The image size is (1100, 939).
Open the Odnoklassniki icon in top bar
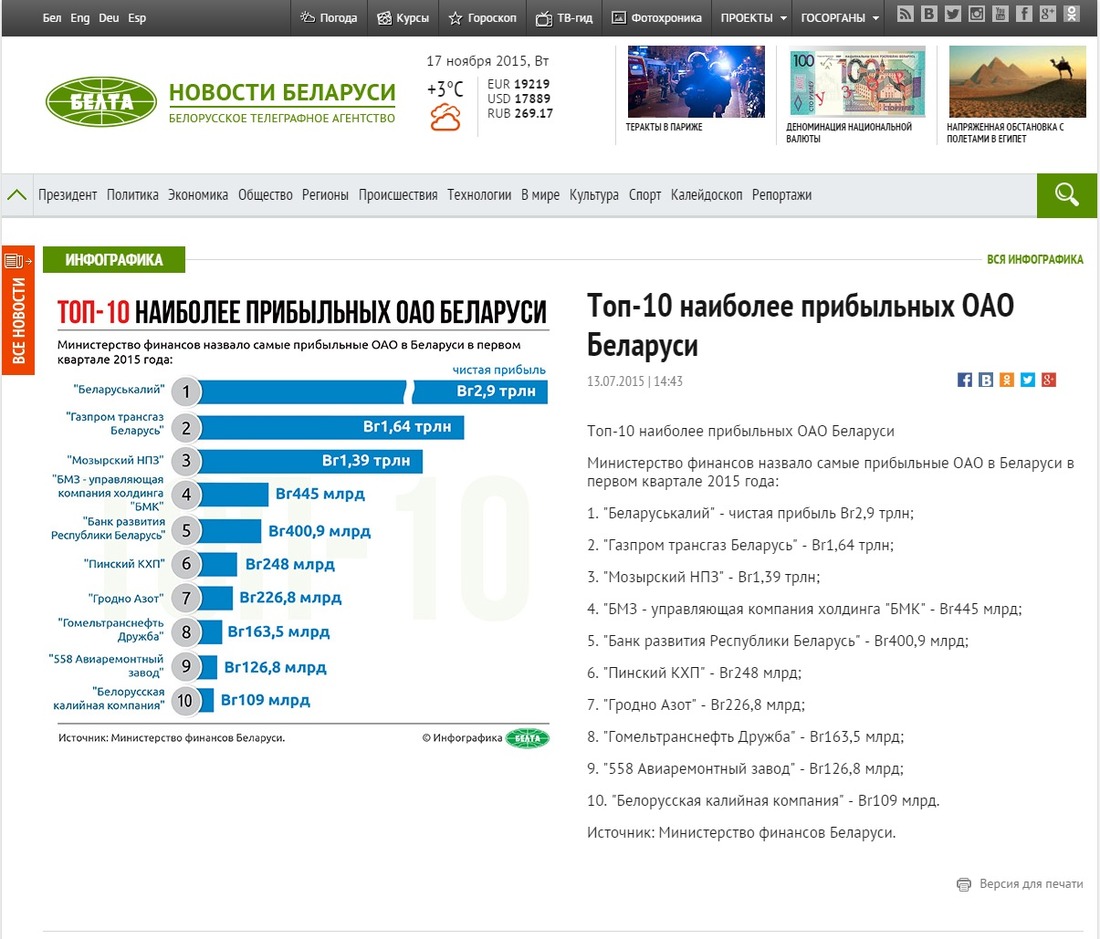point(1072,13)
